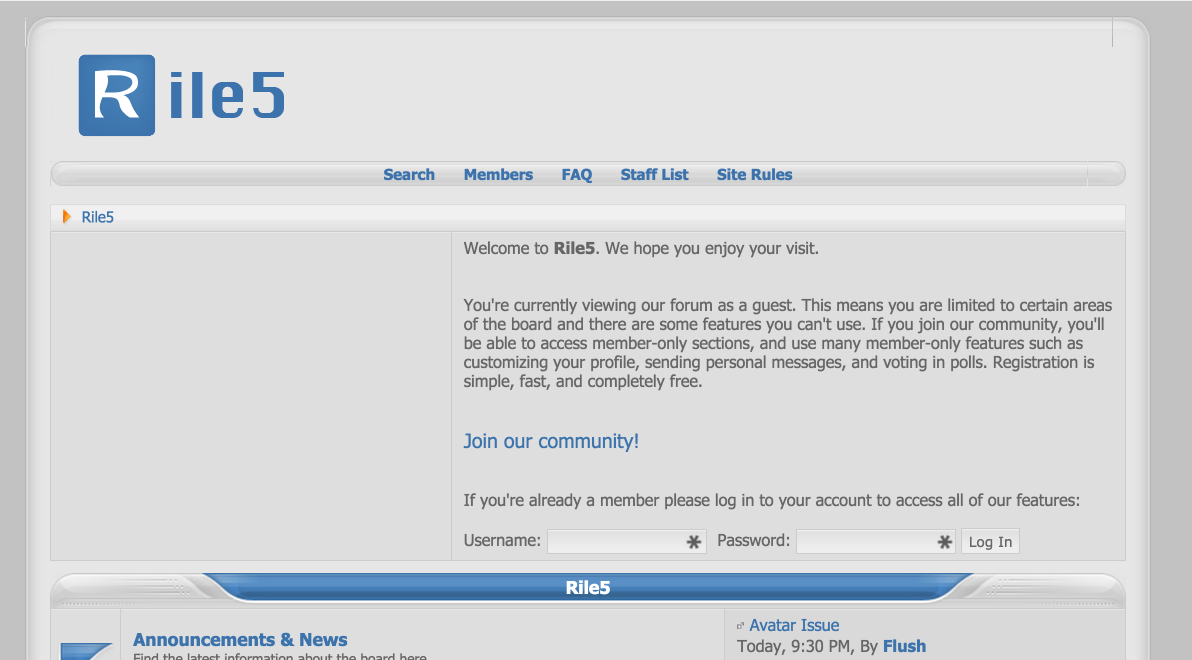Image resolution: width=1192 pixels, height=660 pixels.
Task: Click the bold Rile5 in welcome text
Action: point(574,249)
